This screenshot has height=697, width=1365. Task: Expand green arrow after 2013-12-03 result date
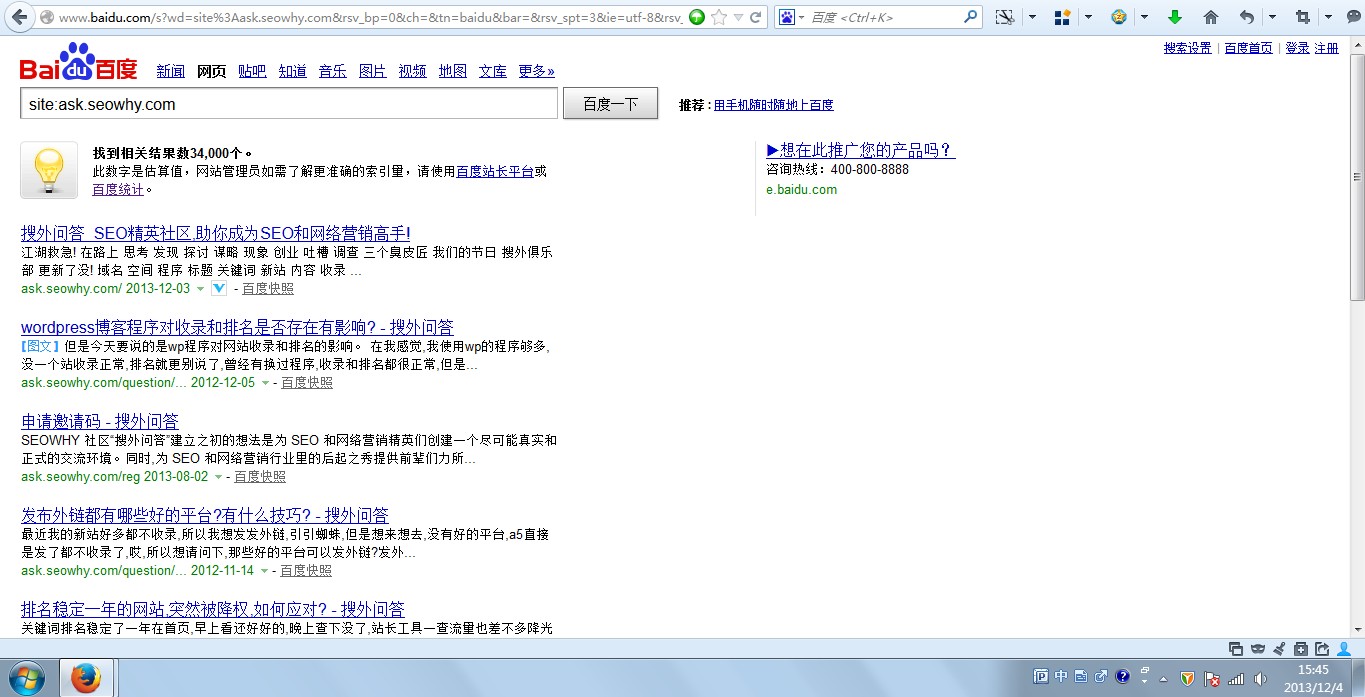point(200,289)
